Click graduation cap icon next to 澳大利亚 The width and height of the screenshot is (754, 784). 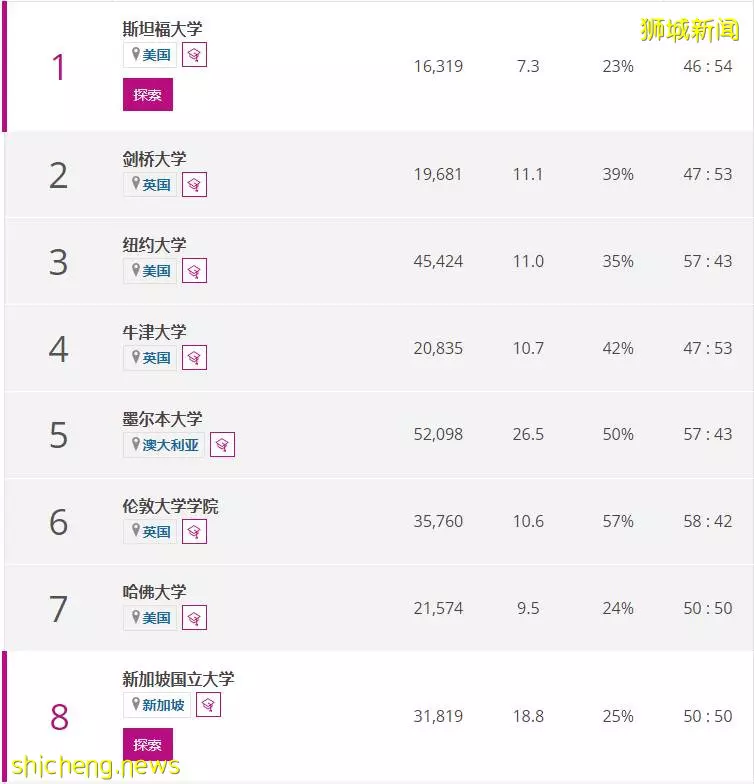[x=222, y=444]
